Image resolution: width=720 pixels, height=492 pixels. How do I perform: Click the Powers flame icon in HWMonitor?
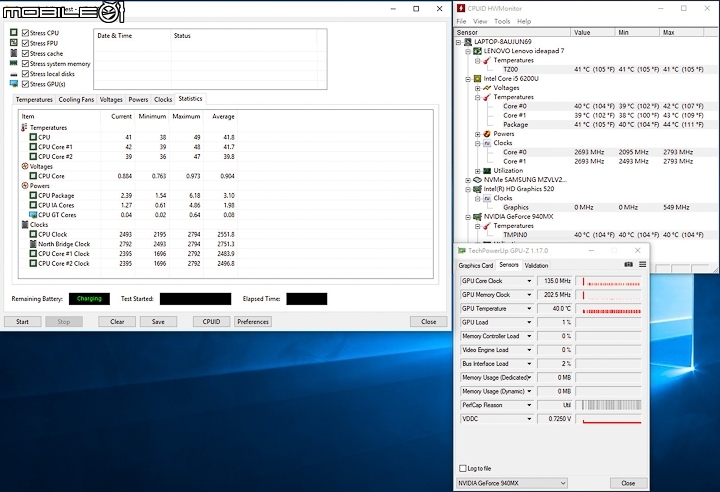tap(487, 134)
